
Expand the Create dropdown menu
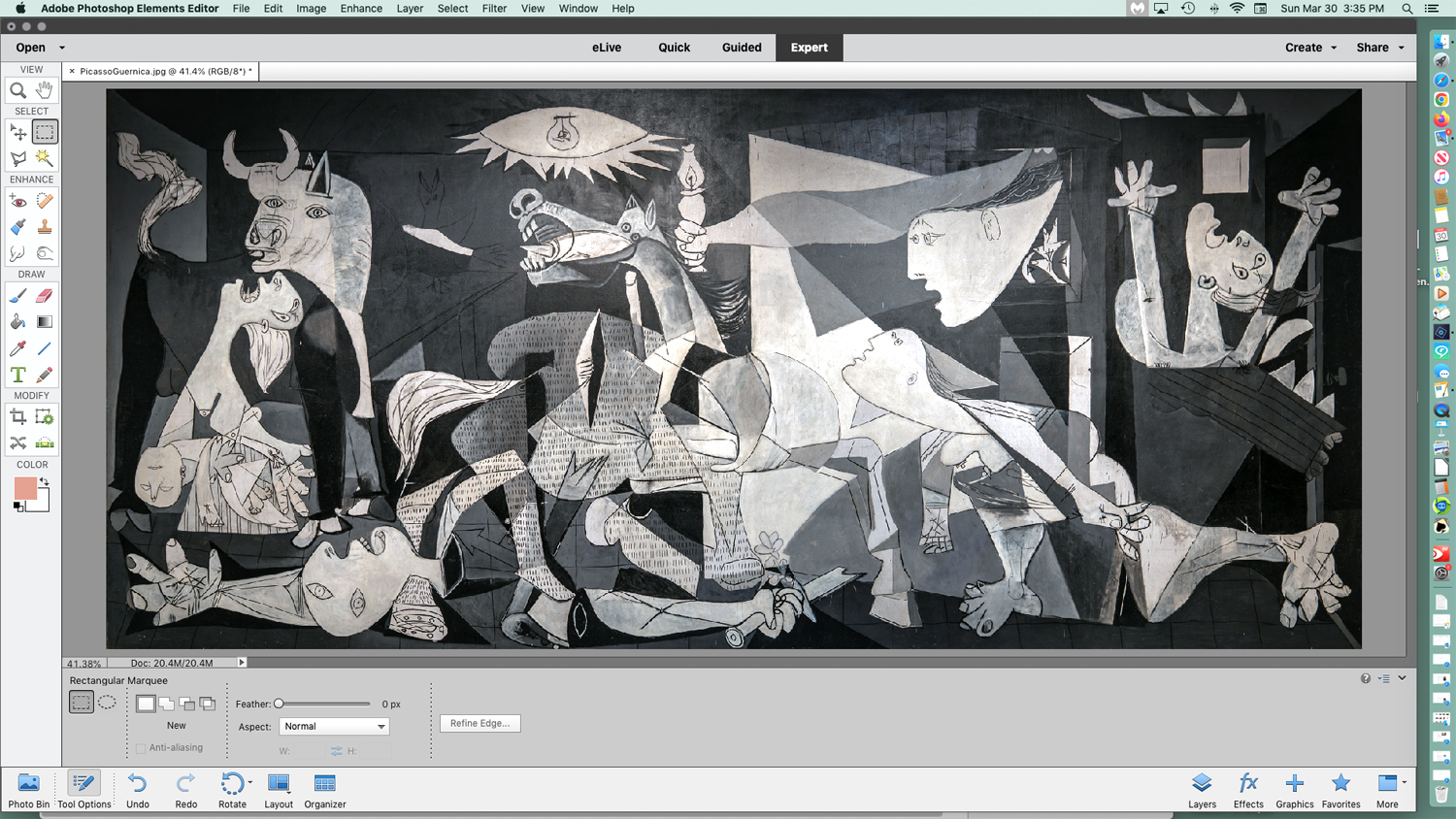pos(1310,48)
